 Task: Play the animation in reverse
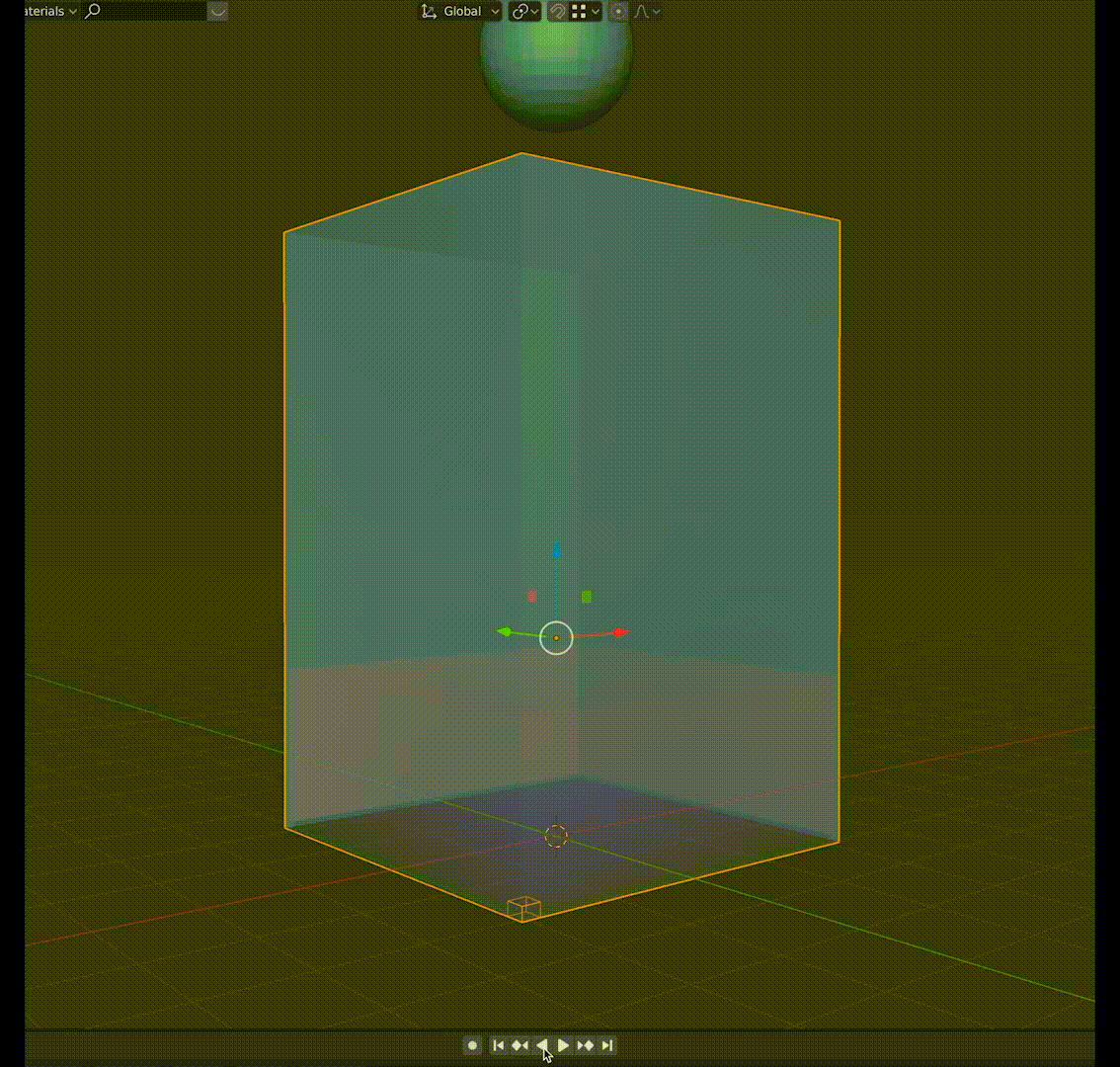point(542,1045)
